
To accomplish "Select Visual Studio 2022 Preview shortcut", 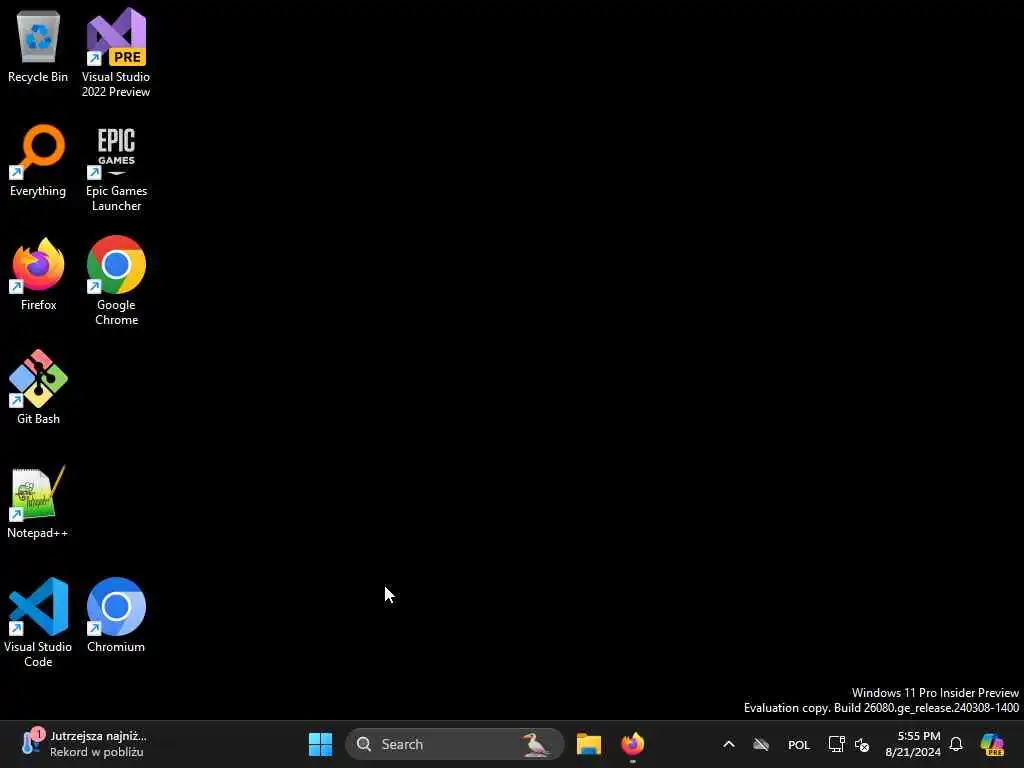I will tap(116, 52).
